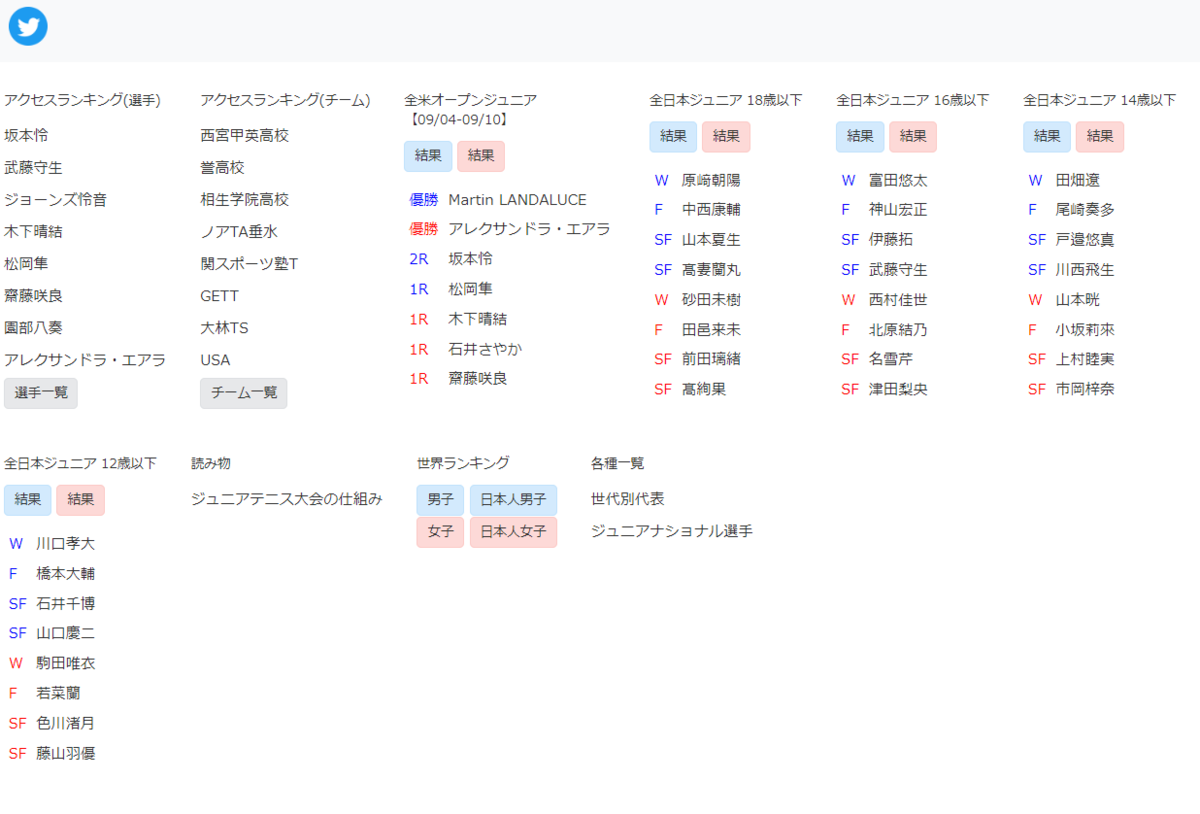Select 津田梨央 semifinalist entry
This screenshot has height=814, width=1200.
[898, 389]
